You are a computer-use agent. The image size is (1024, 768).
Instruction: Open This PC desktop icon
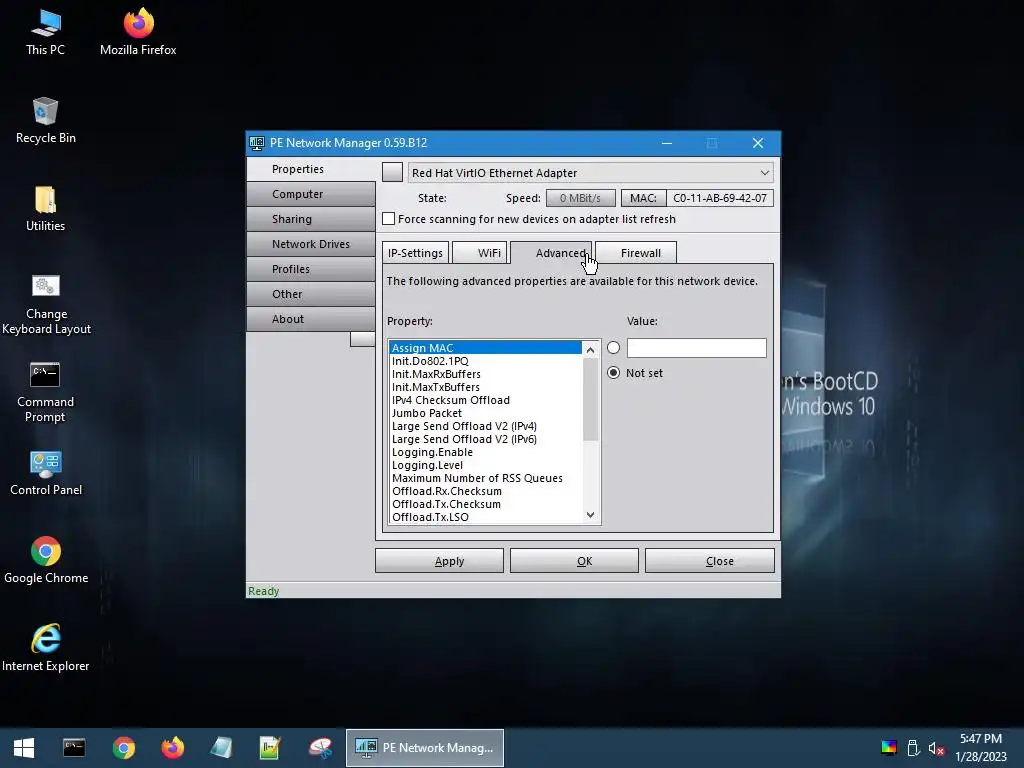45,33
